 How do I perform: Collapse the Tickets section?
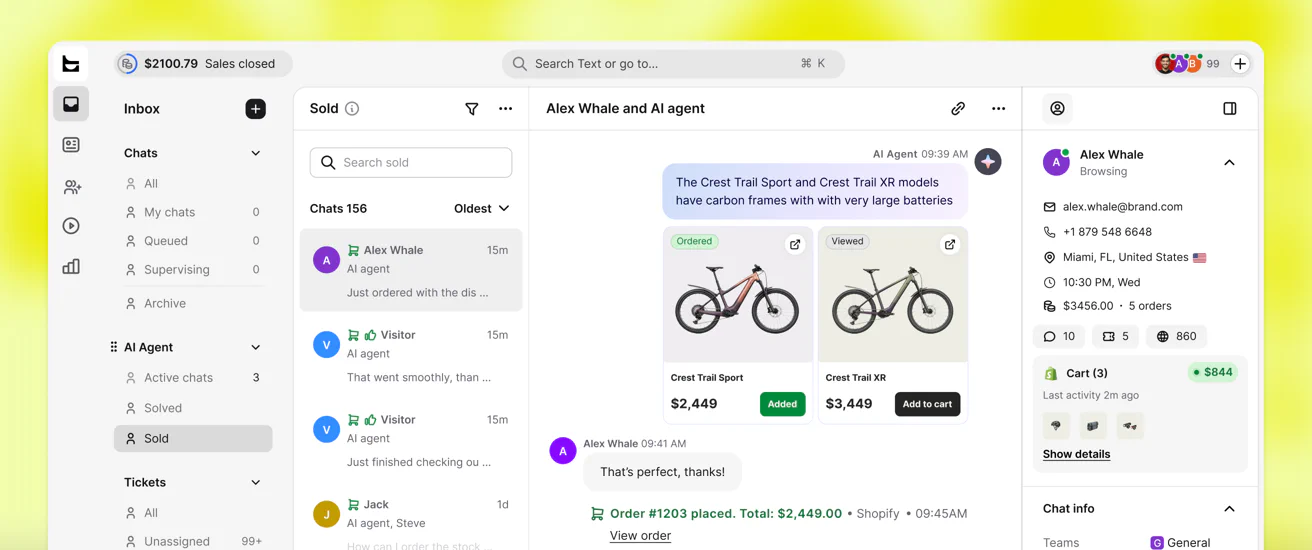click(x=256, y=483)
